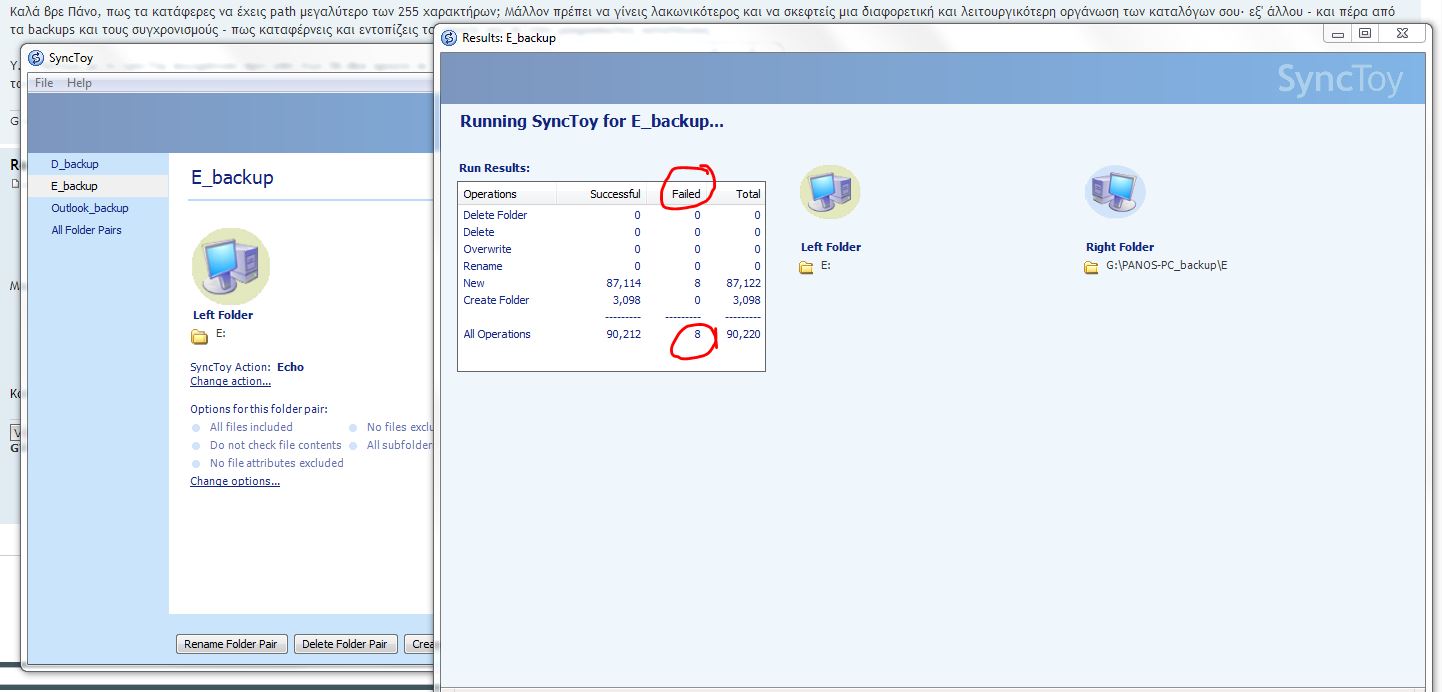Screen dimensions: 1442x692
Task: Click the 'All files included' option text
Action: [251, 427]
